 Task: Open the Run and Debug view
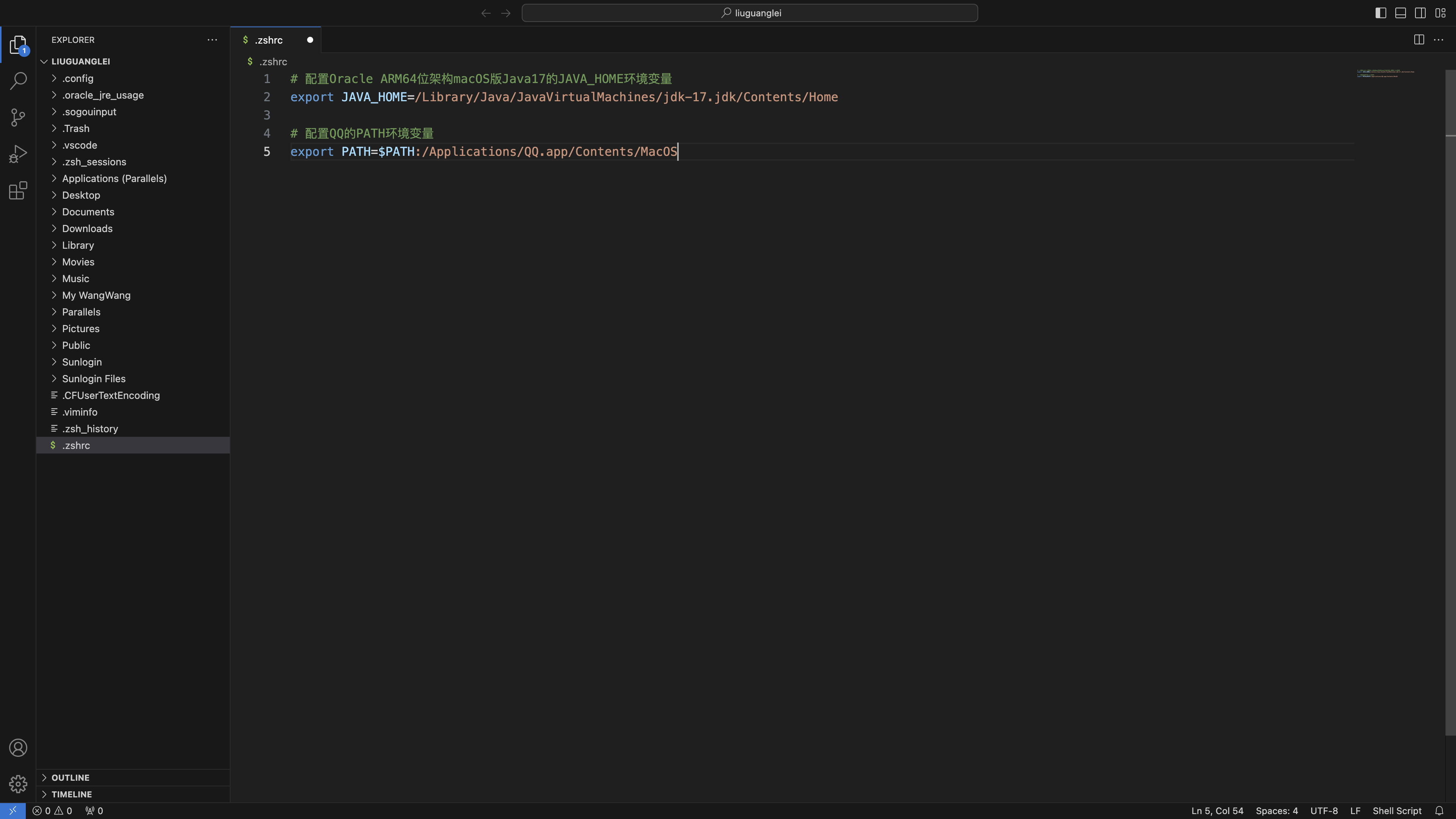click(x=18, y=154)
